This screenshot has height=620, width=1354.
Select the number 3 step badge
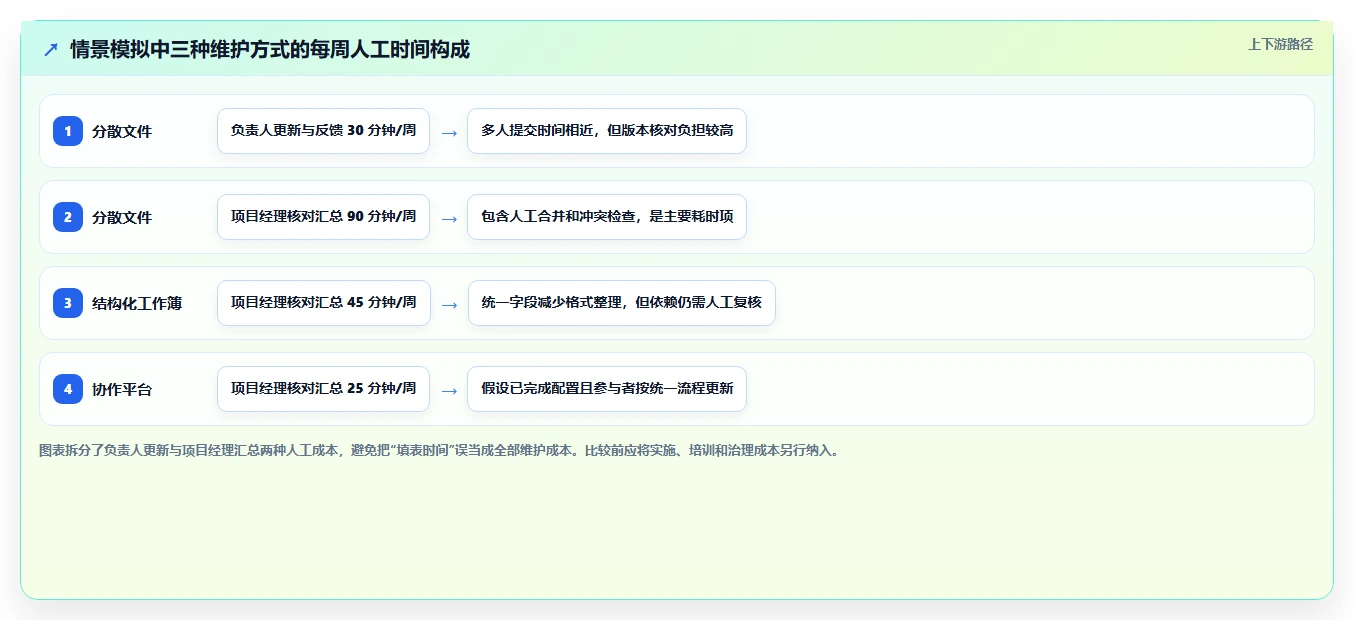(x=68, y=303)
